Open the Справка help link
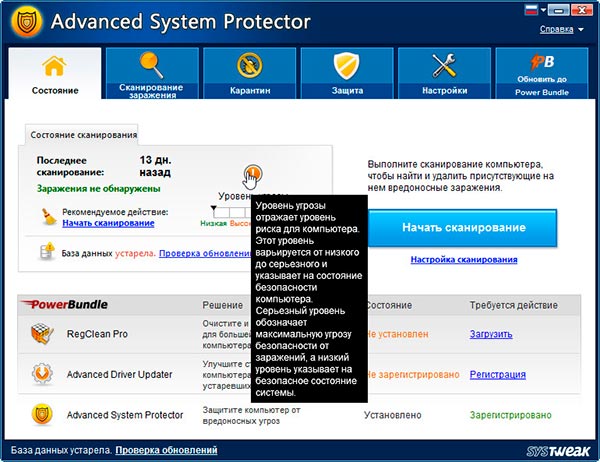This screenshot has width=600, height=462. point(556,29)
